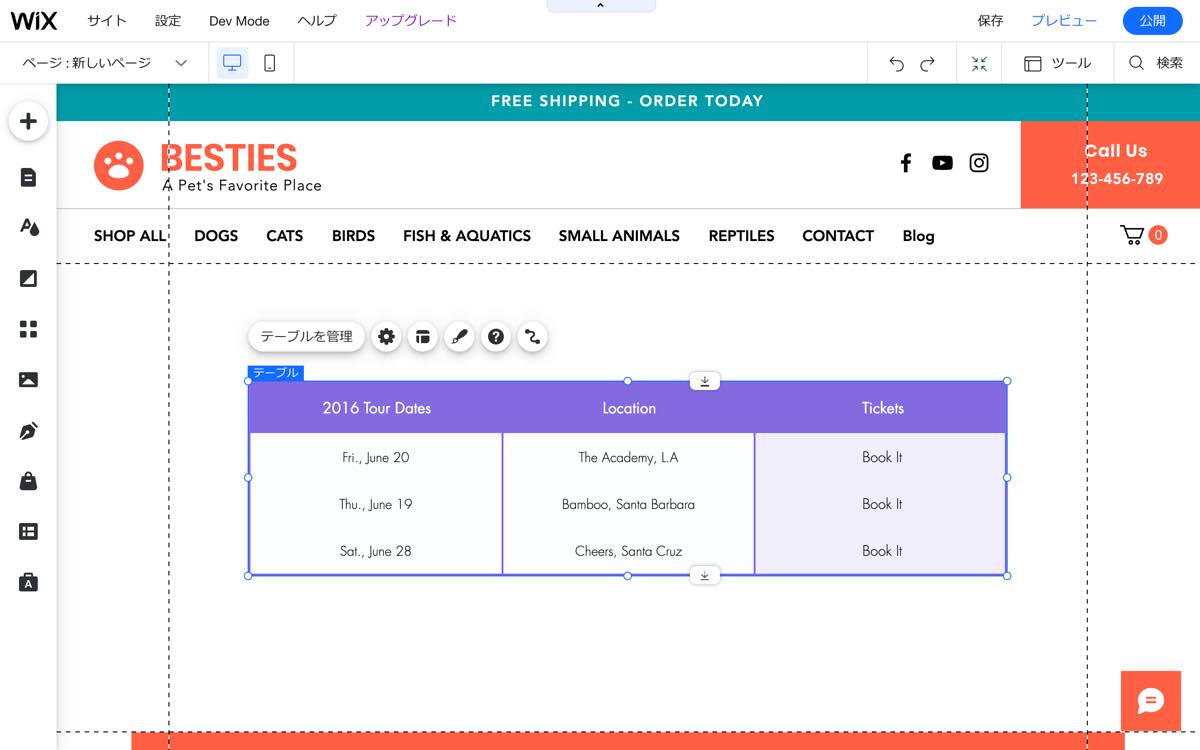Open the chat bubble widget
This screenshot has width=1200, height=750.
[x=1151, y=700]
